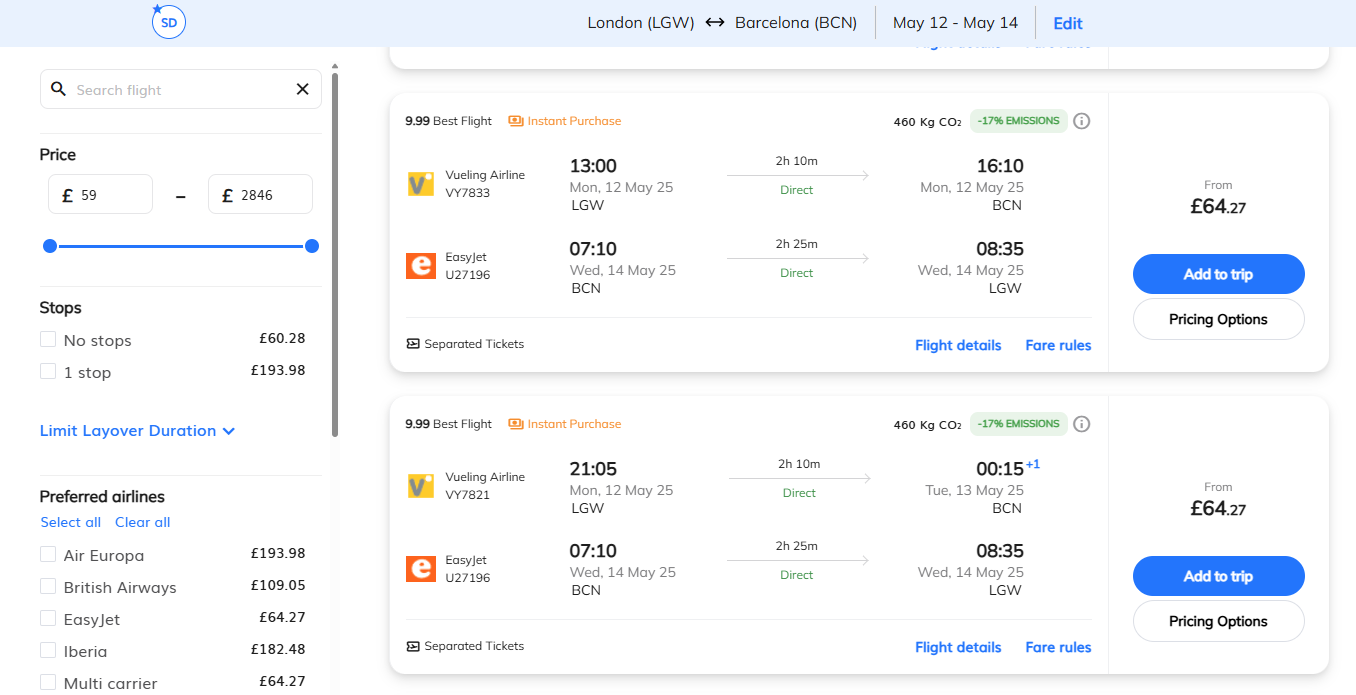Click Separated Tickets icon on 21:05 flight card
This screenshot has width=1356, height=695.
click(413, 646)
